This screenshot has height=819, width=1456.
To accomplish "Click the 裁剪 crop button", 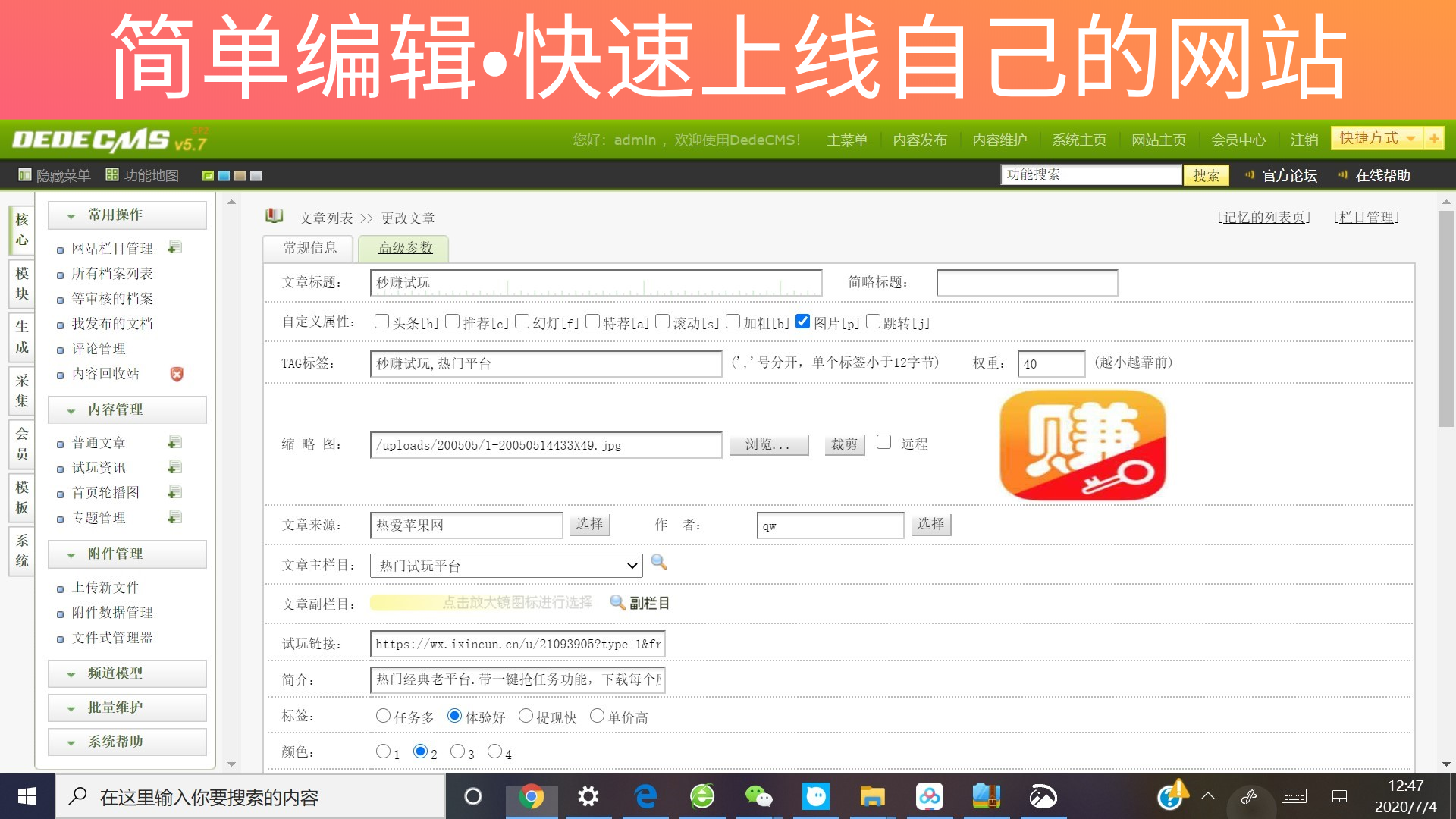I will coord(845,444).
